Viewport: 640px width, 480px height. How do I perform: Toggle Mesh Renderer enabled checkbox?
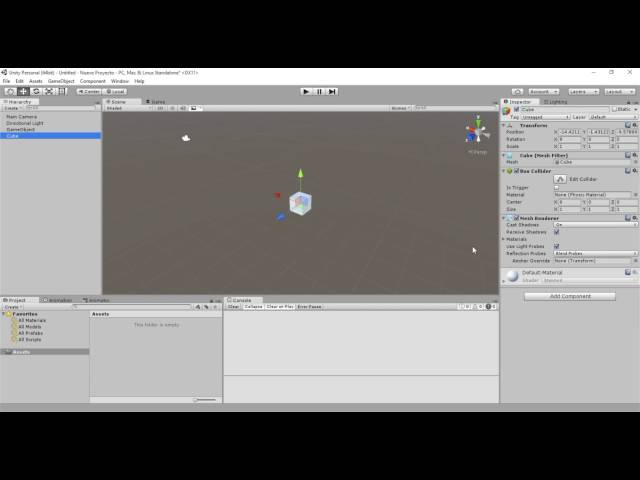pos(516,218)
